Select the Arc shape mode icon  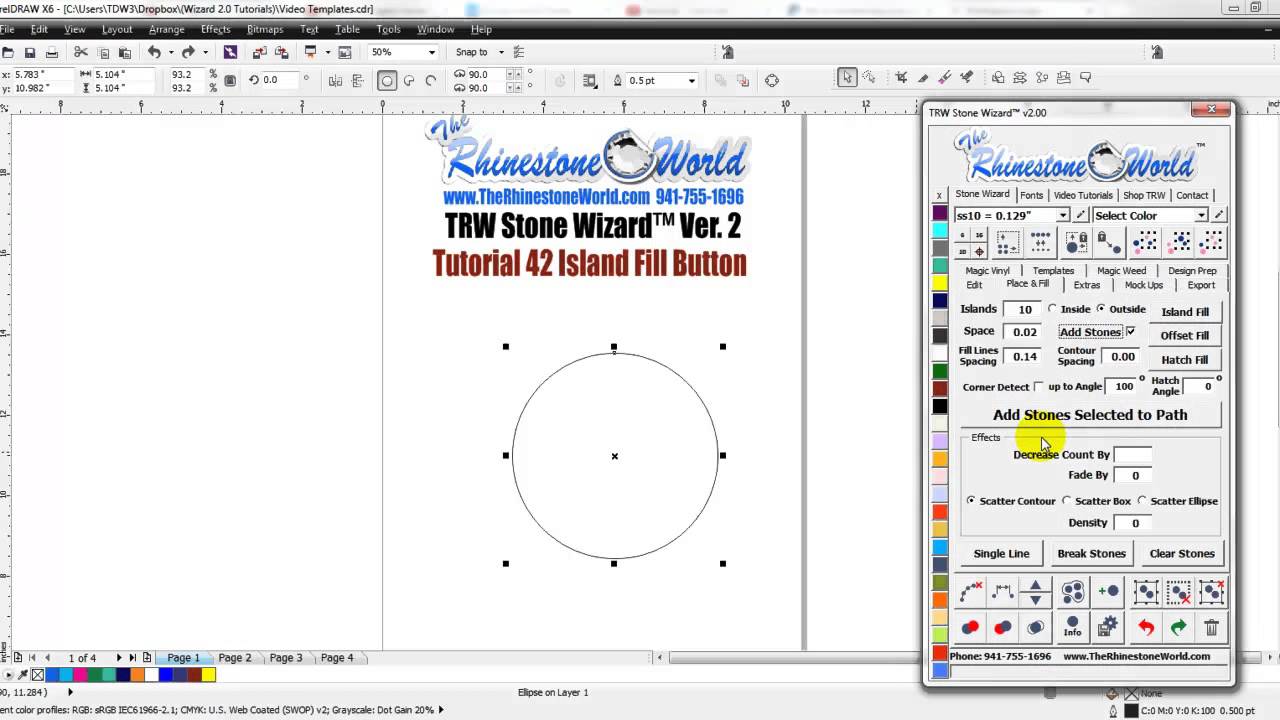click(x=431, y=81)
